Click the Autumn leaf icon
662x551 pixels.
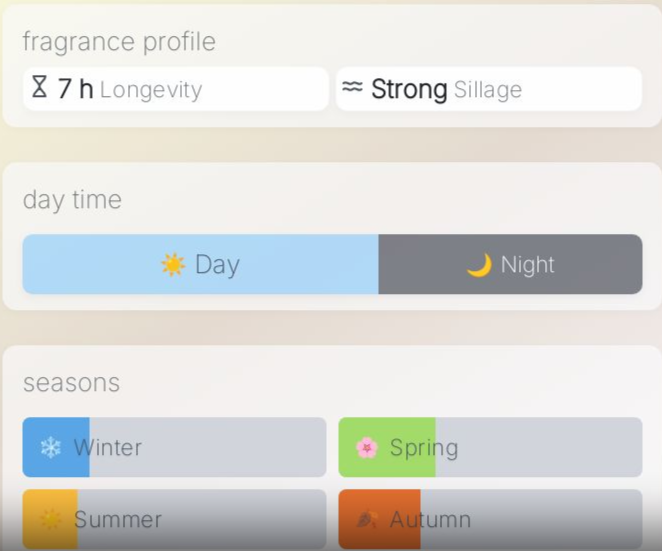click(367, 519)
